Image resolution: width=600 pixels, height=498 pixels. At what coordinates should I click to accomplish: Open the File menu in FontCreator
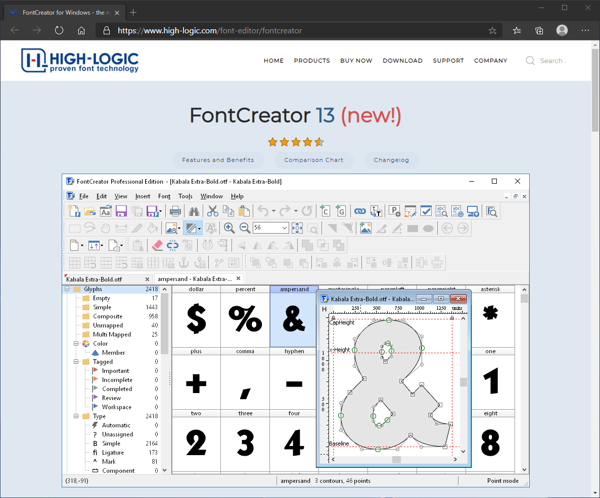tap(84, 196)
